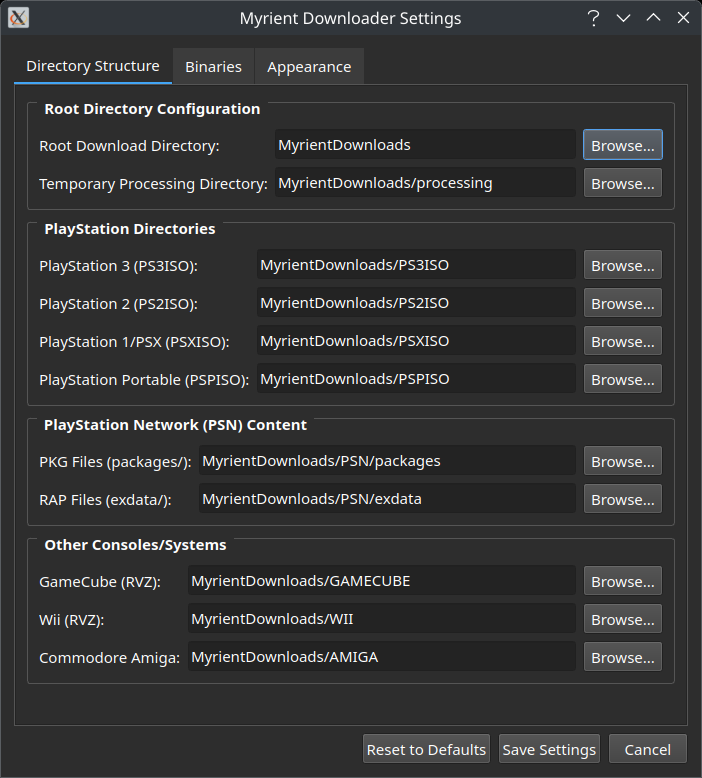Click the RAP Files exdata path field
Image resolution: width=702 pixels, height=778 pixels.
click(386, 499)
